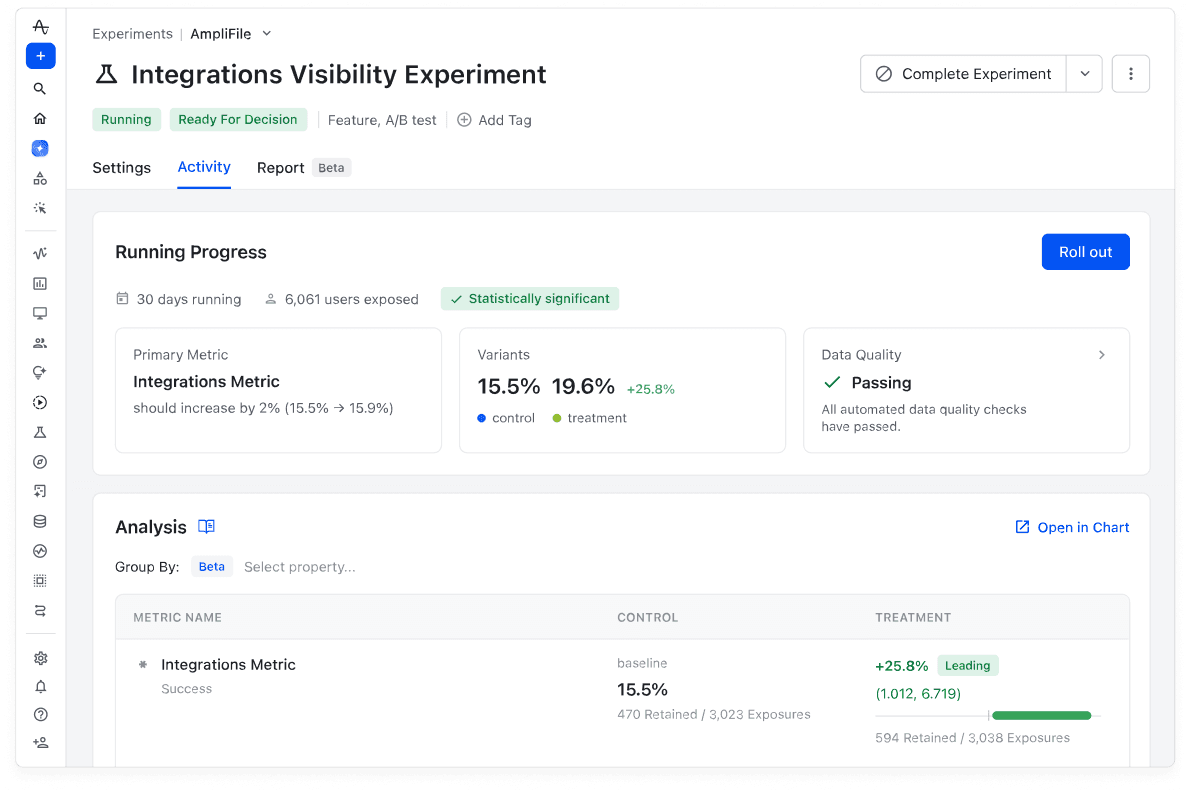
Task: Open the compass sidebar icon
Action: pos(40,462)
